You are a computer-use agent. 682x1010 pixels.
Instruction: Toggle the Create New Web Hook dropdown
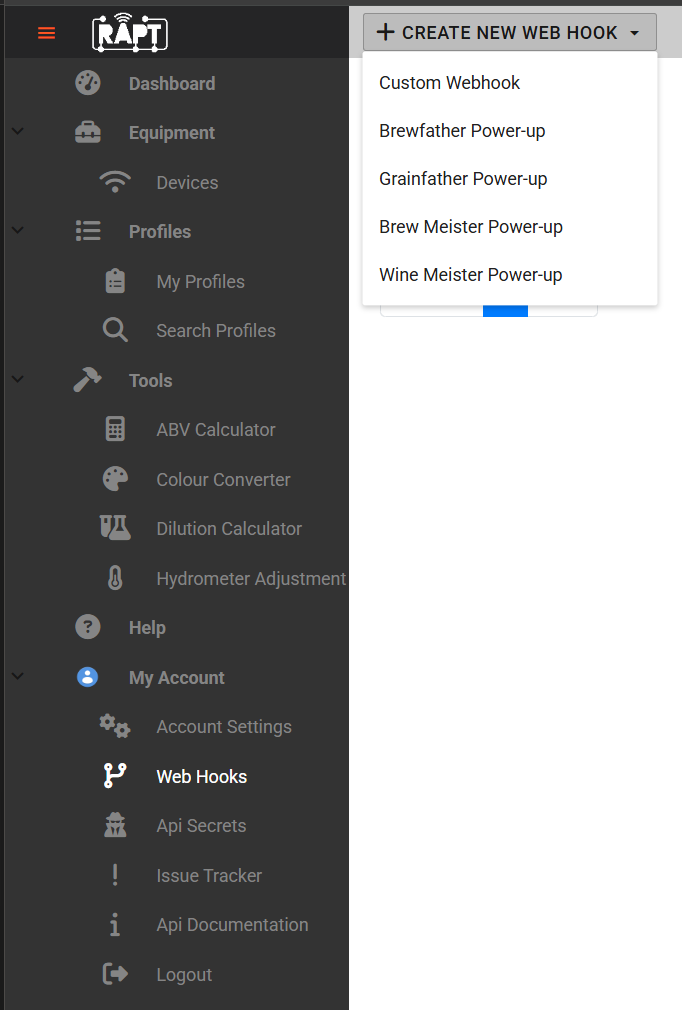coord(509,32)
